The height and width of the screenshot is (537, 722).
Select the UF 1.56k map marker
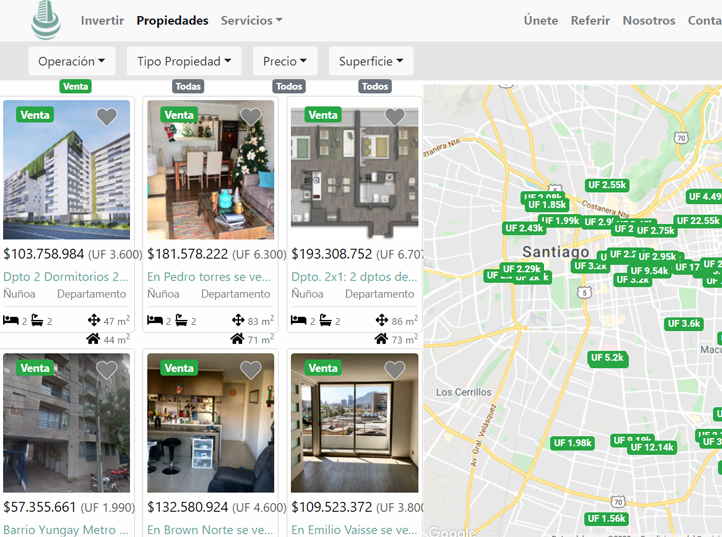click(x=606, y=519)
